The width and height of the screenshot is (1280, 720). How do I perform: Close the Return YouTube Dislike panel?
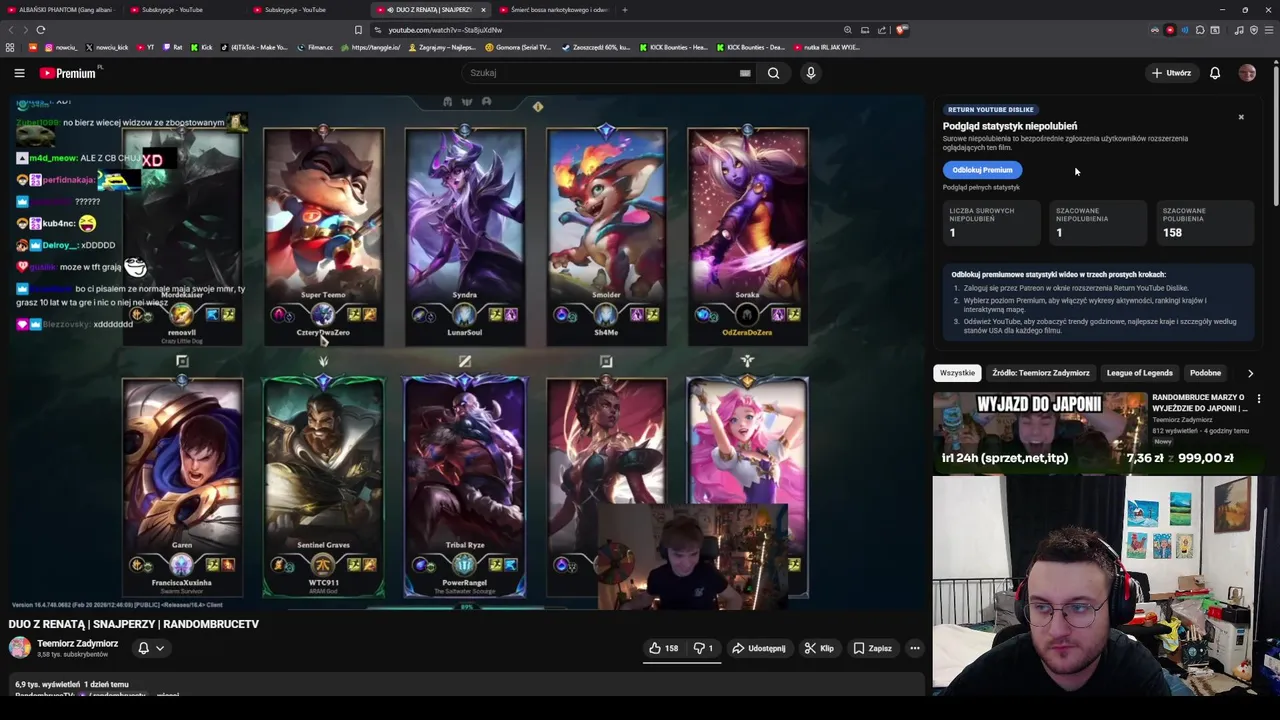[x=1241, y=117]
